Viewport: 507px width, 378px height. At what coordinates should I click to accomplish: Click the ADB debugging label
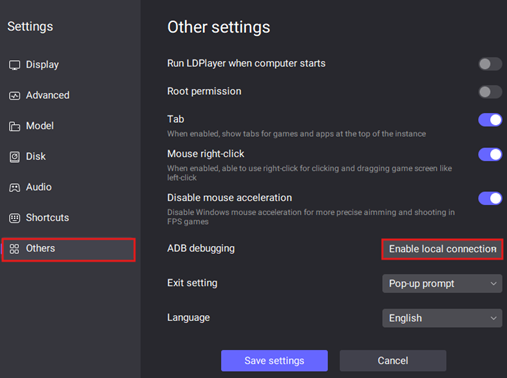click(201, 249)
